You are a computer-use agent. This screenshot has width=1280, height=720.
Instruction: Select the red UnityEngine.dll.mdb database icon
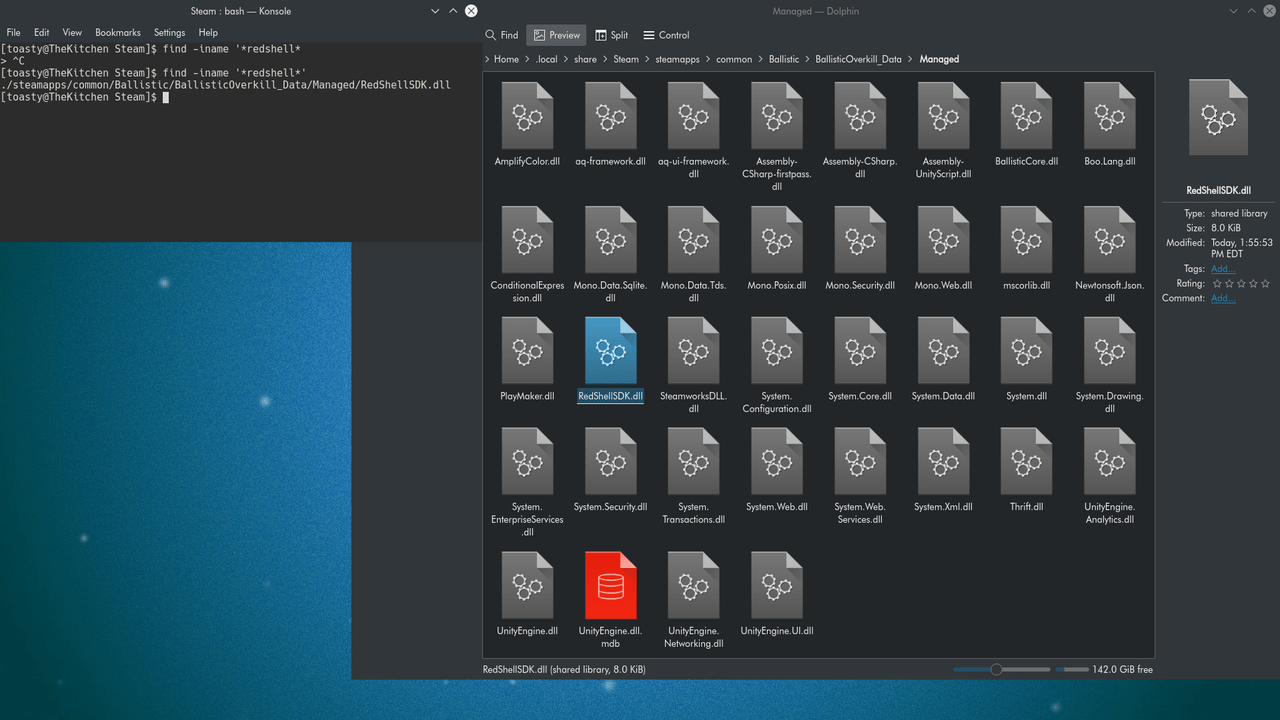[610, 584]
